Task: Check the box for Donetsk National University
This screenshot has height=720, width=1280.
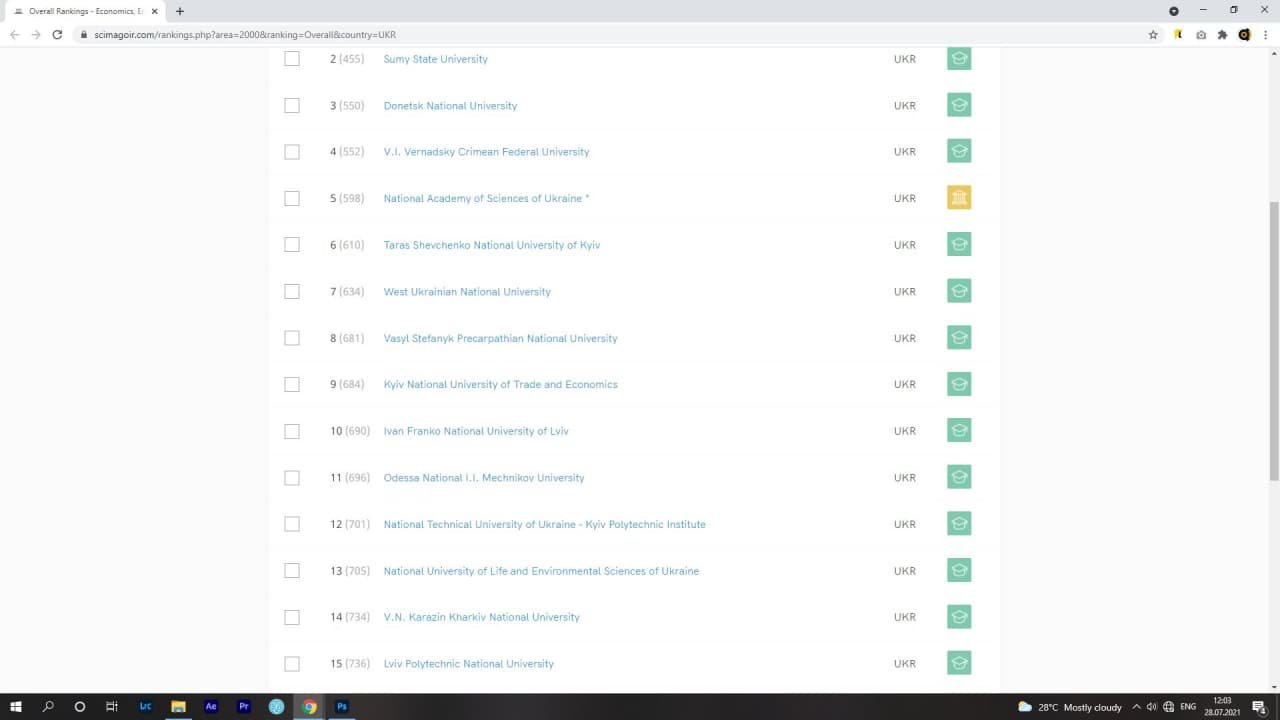Action: [292, 105]
